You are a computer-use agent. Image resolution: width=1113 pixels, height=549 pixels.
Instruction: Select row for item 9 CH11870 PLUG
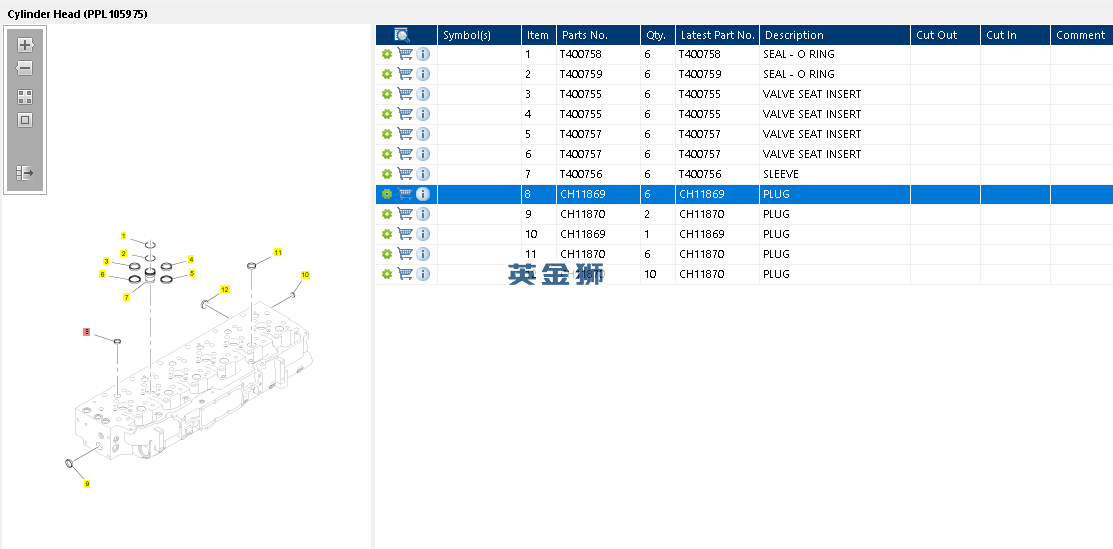pos(744,214)
